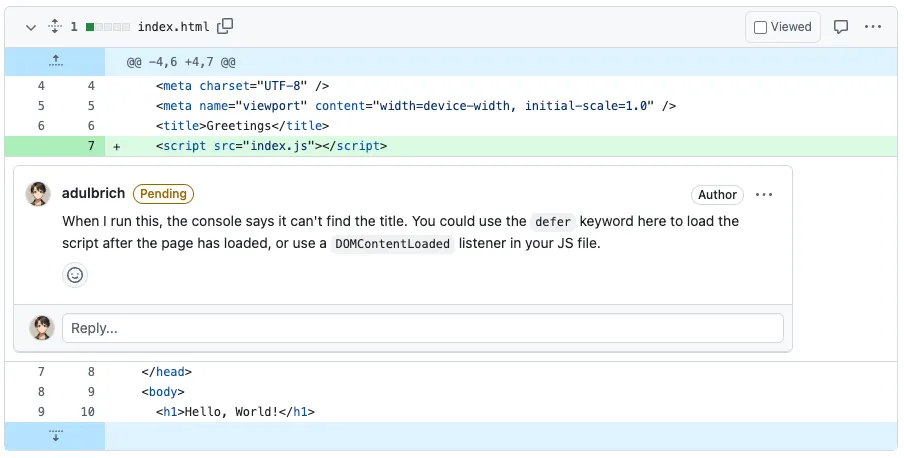The height and width of the screenshot is (458, 904).
Task: Click the h1 Hello, World! line
Action: coord(235,412)
